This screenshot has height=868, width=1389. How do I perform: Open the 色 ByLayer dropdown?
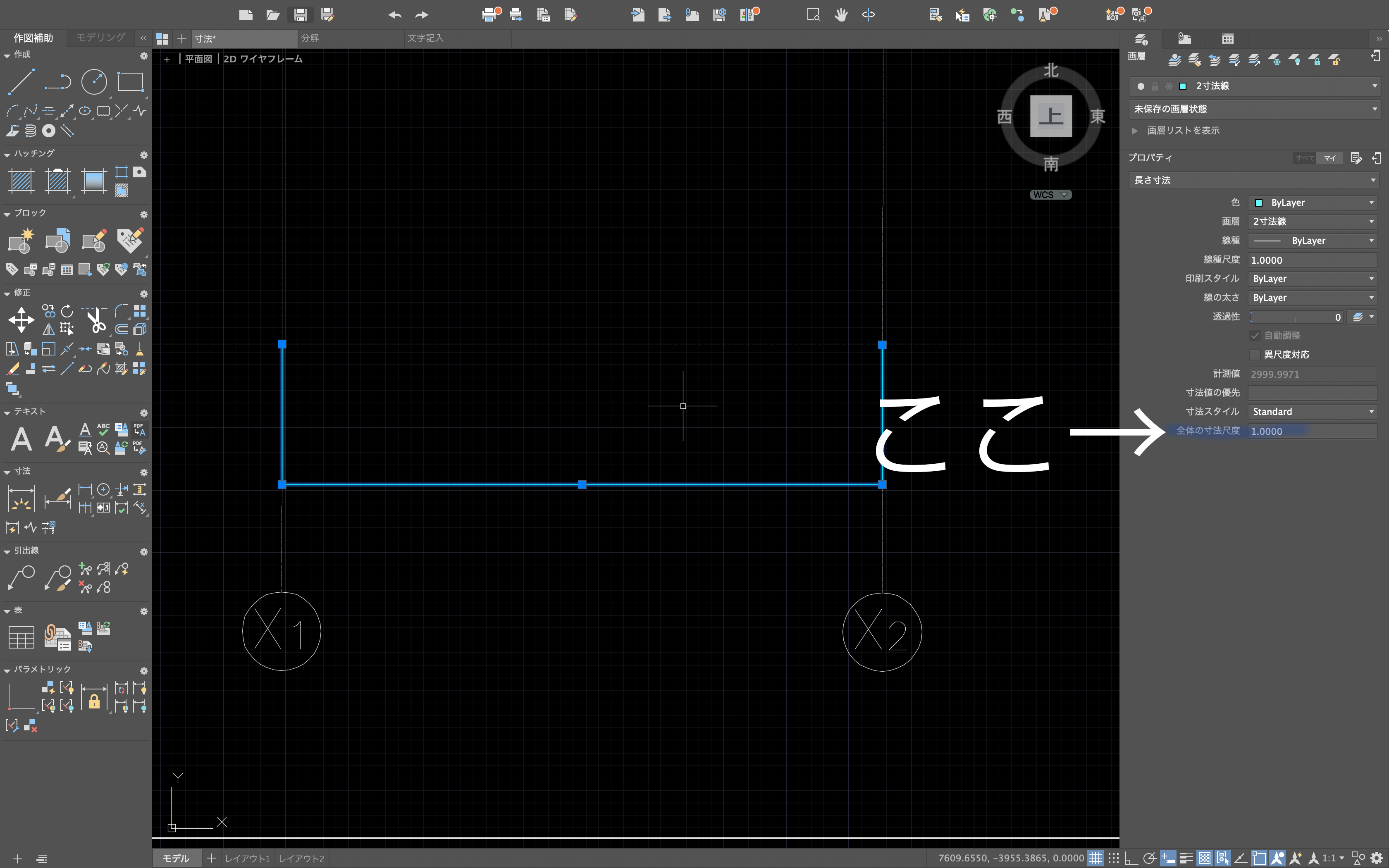pos(1313,203)
